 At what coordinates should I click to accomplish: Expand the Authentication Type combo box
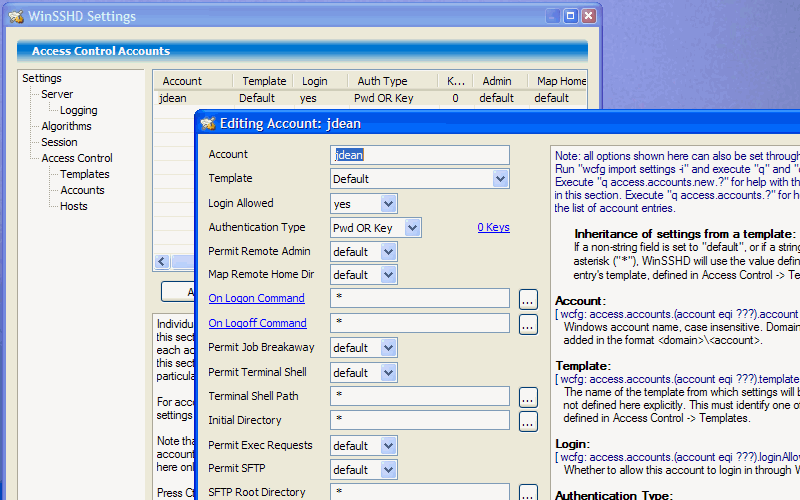pyautogui.click(x=412, y=228)
